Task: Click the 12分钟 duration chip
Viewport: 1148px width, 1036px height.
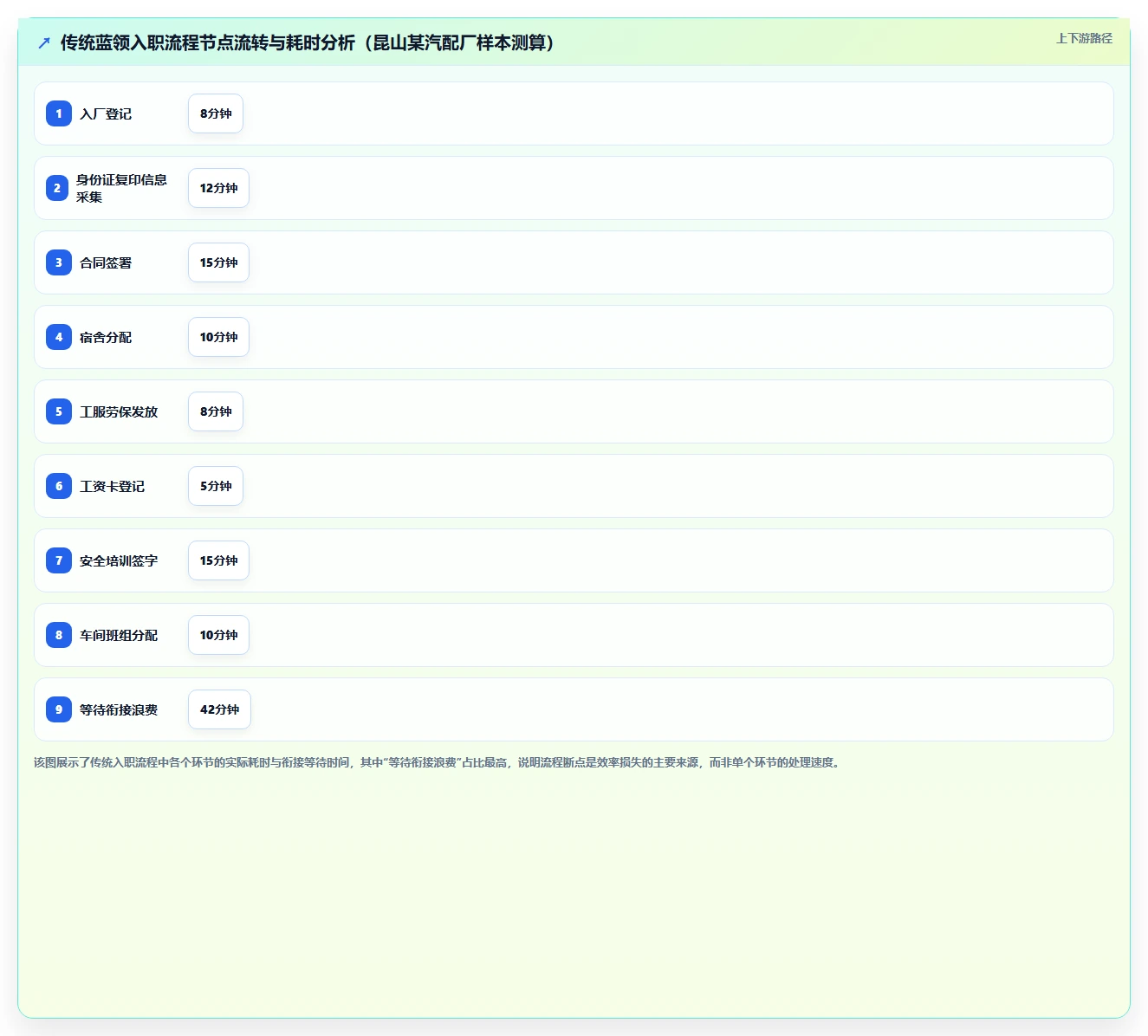Action: [218, 188]
